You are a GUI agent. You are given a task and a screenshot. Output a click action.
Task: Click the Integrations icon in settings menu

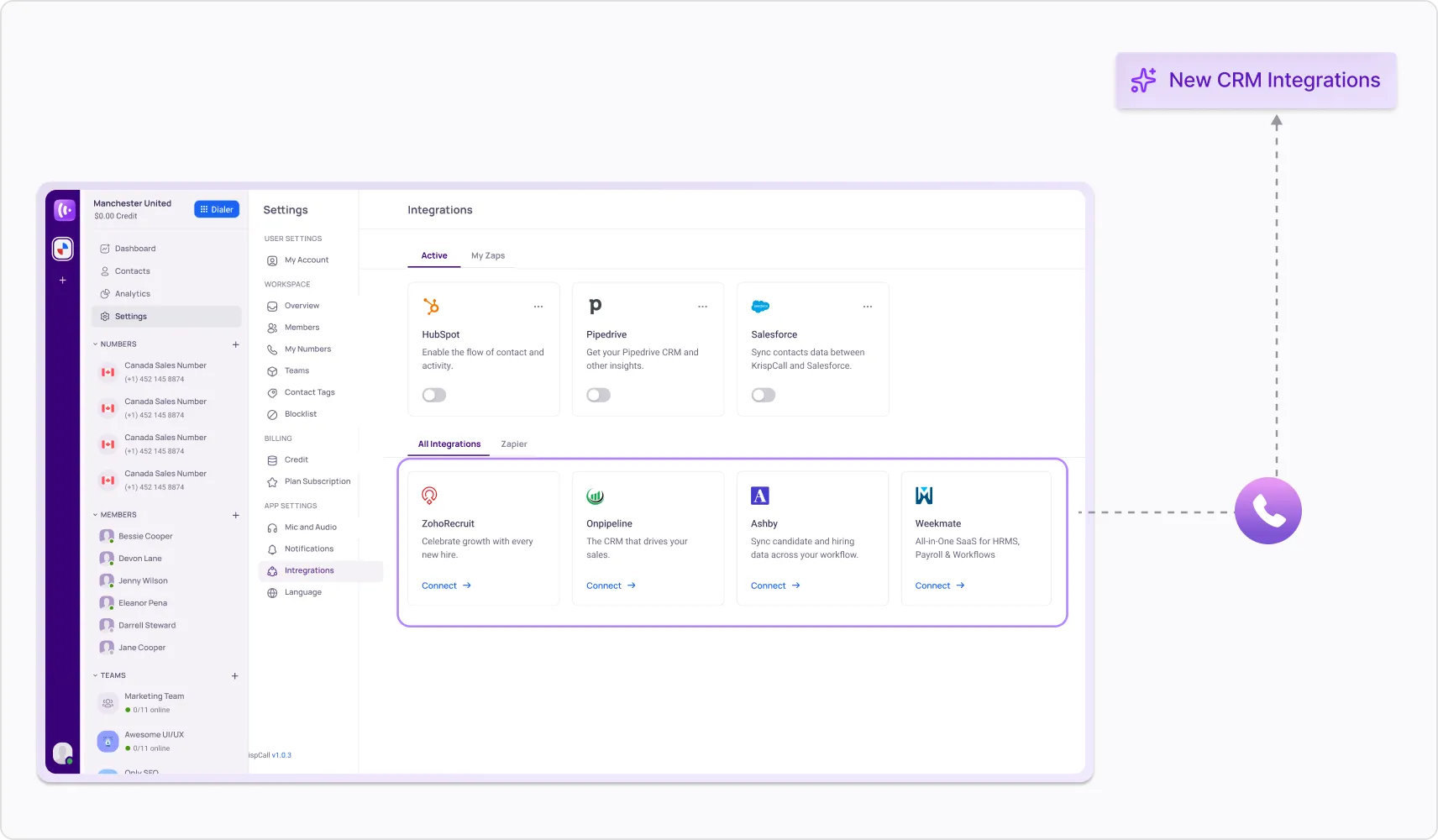[272, 571]
